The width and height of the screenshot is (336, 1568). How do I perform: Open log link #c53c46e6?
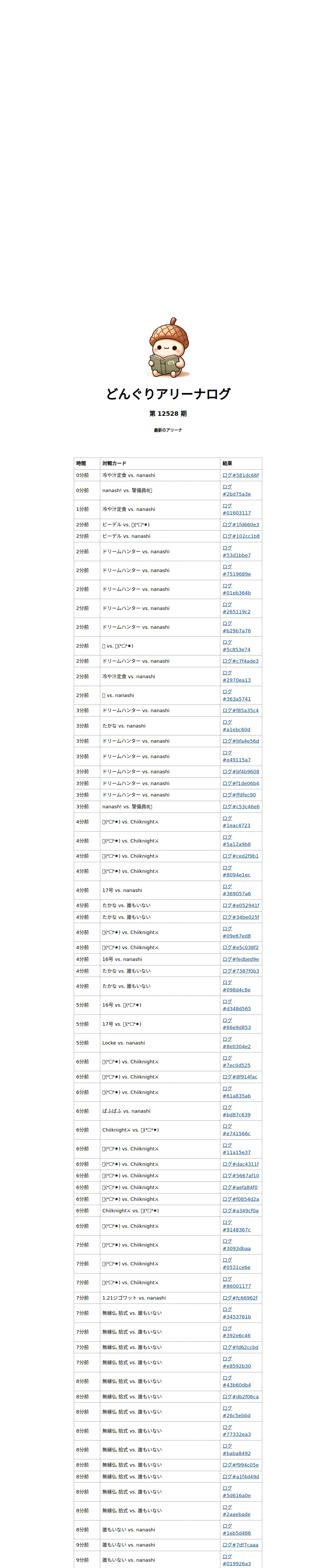pyautogui.click(x=241, y=806)
